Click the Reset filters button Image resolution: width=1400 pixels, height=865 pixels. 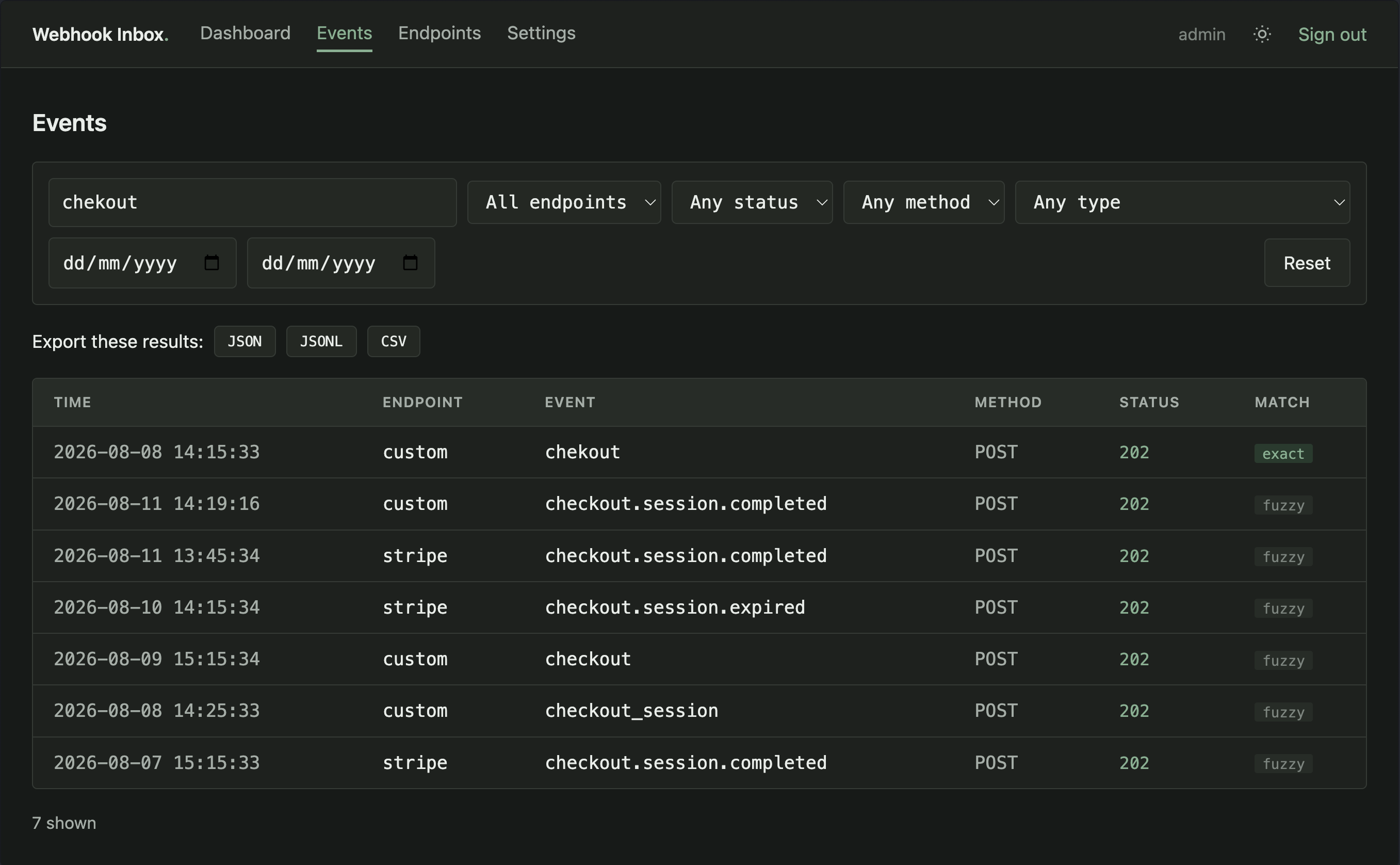point(1307,263)
